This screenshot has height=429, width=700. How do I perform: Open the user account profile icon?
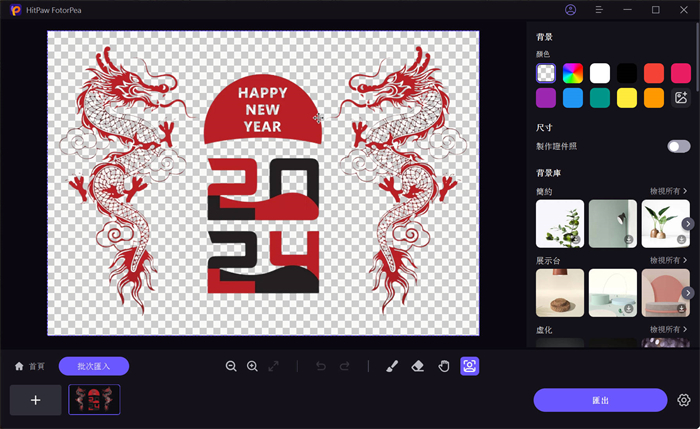pos(571,10)
